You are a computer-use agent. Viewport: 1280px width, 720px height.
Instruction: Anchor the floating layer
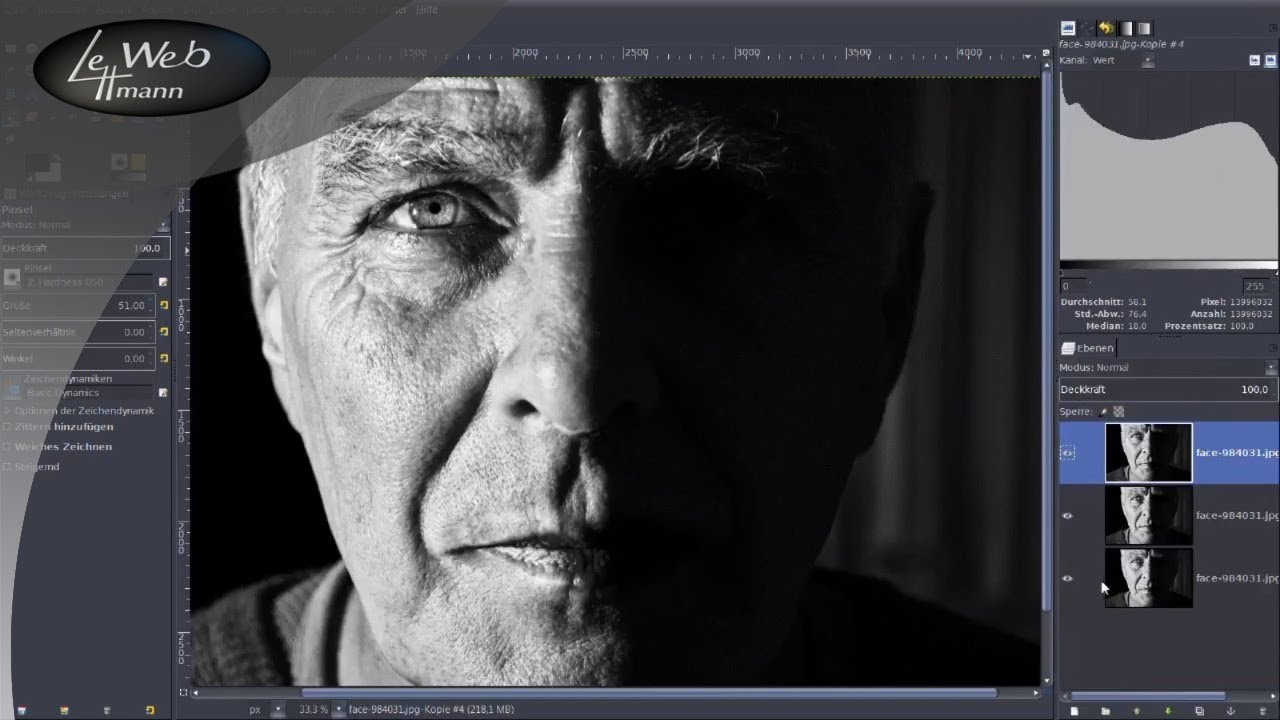[x=1230, y=710]
